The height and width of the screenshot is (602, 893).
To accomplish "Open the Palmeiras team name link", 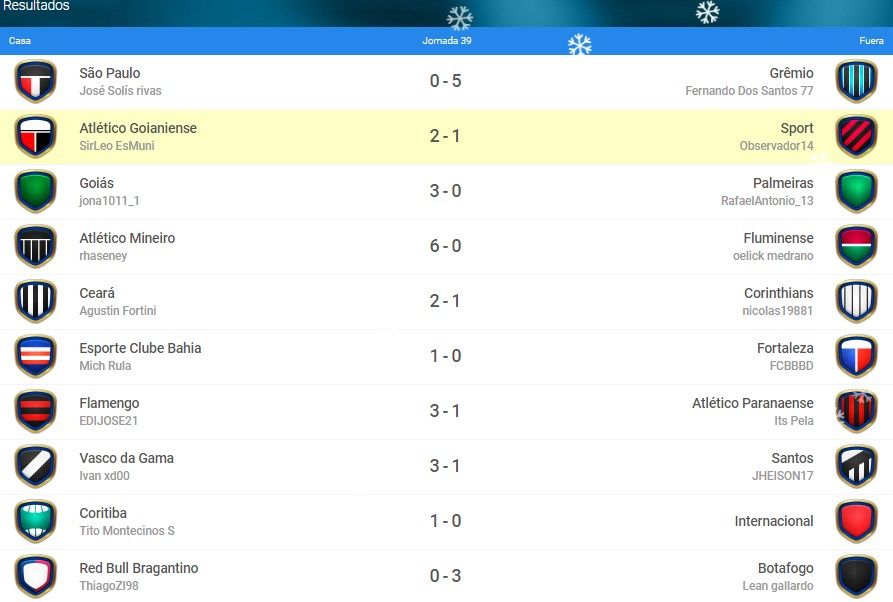I will click(783, 183).
